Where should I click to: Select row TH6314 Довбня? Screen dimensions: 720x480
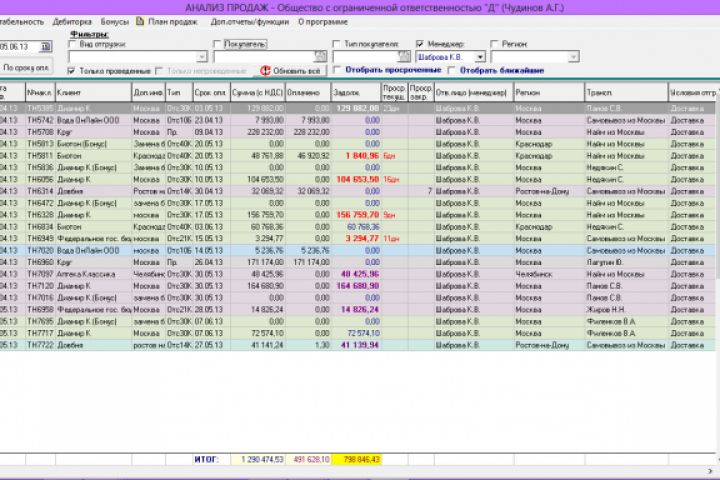pyautogui.click(x=357, y=191)
